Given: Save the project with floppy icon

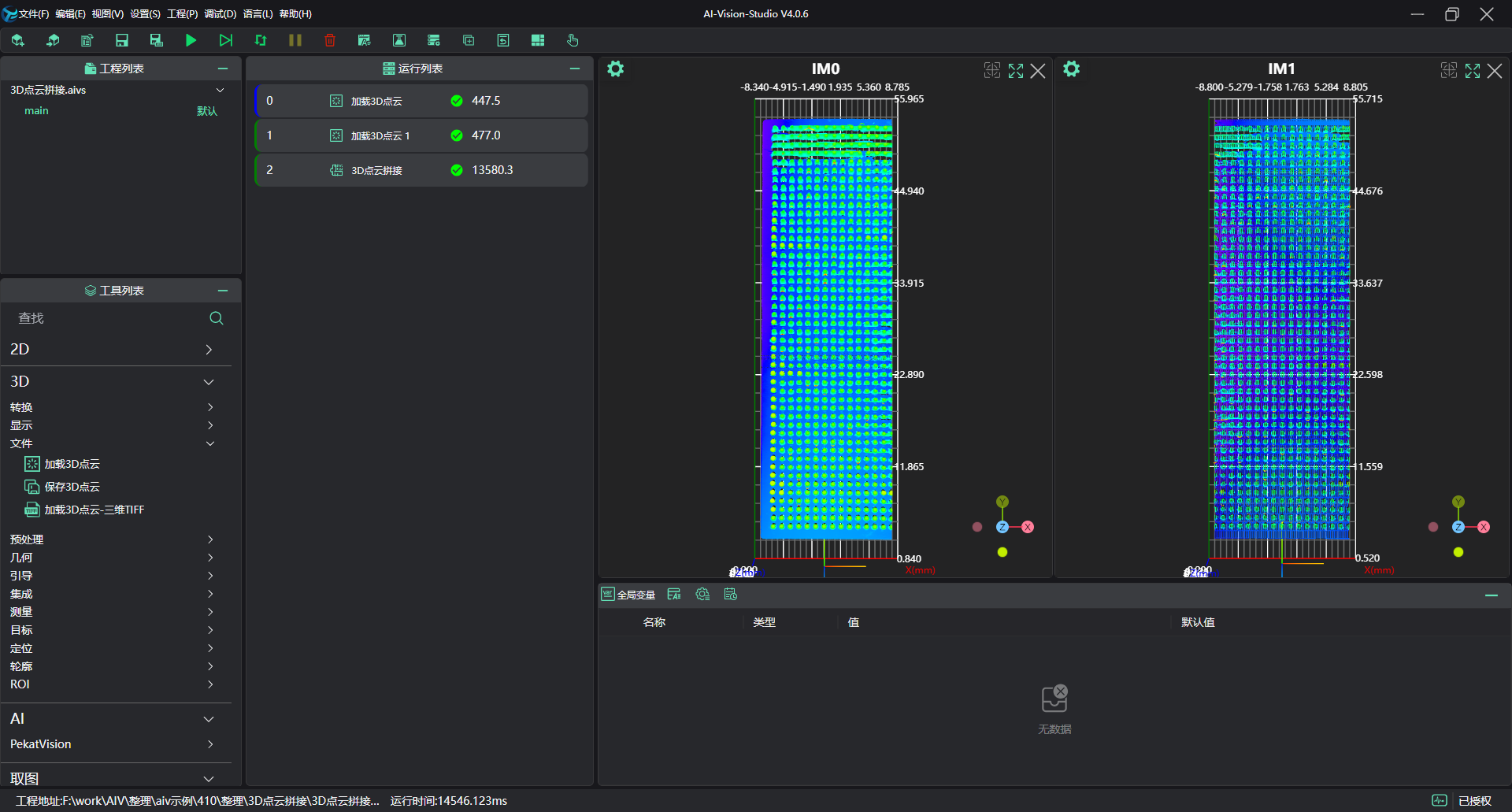Looking at the screenshot, I should click(122, 40).
